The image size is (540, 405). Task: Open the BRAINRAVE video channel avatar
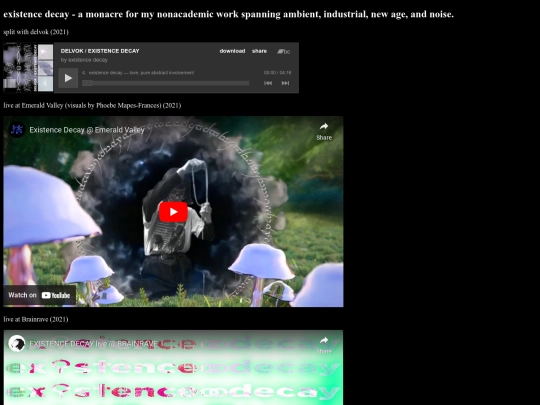pos(17,343)
